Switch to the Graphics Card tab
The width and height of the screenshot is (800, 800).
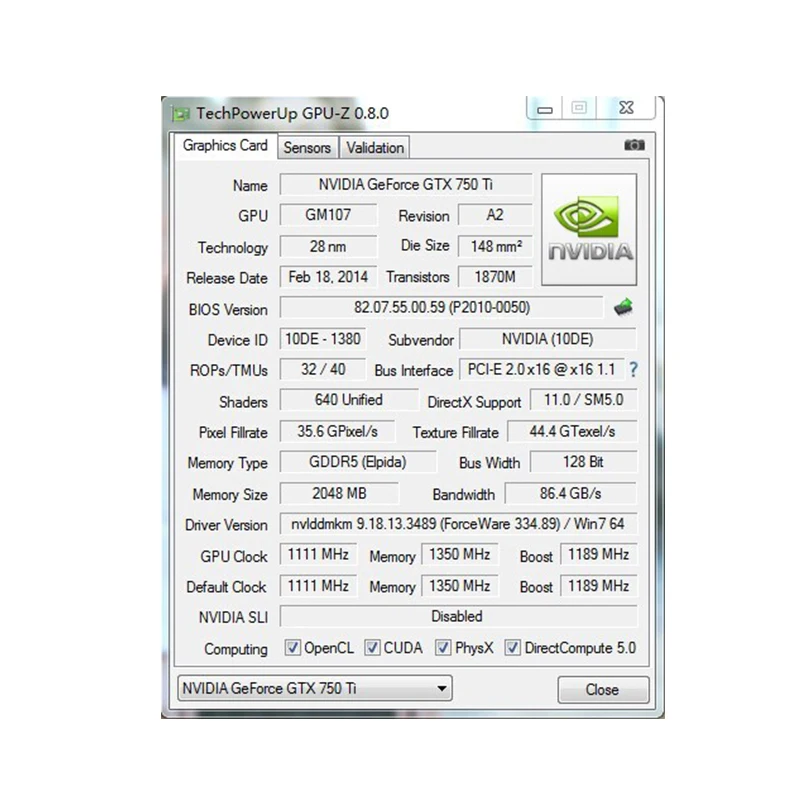225,146
